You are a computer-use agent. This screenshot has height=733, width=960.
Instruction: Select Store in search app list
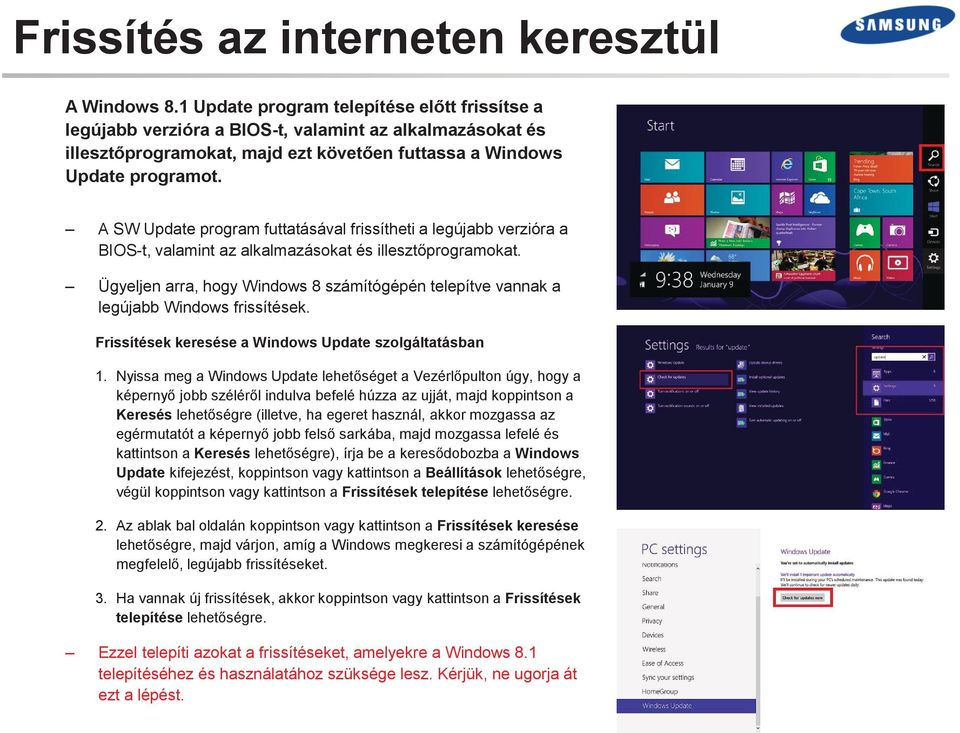(x=882, y=421)
